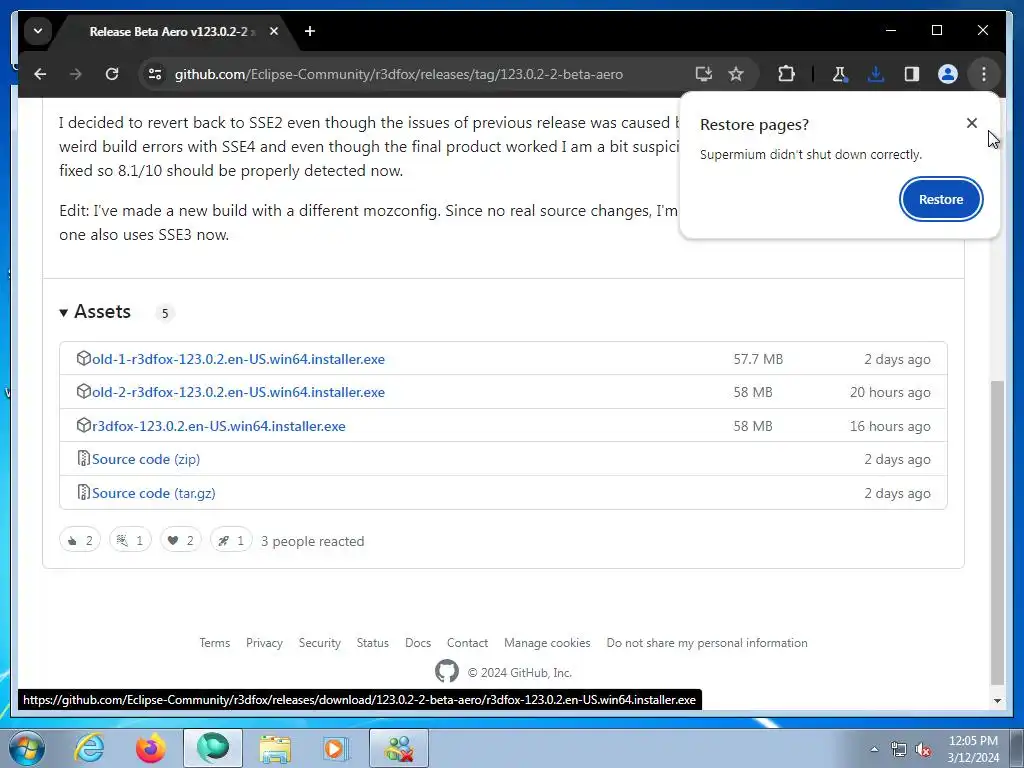Click the page vertical scrollbar thumb
Image resolution: width=1024 pixels, height=768 pixels.
point(997,532)
